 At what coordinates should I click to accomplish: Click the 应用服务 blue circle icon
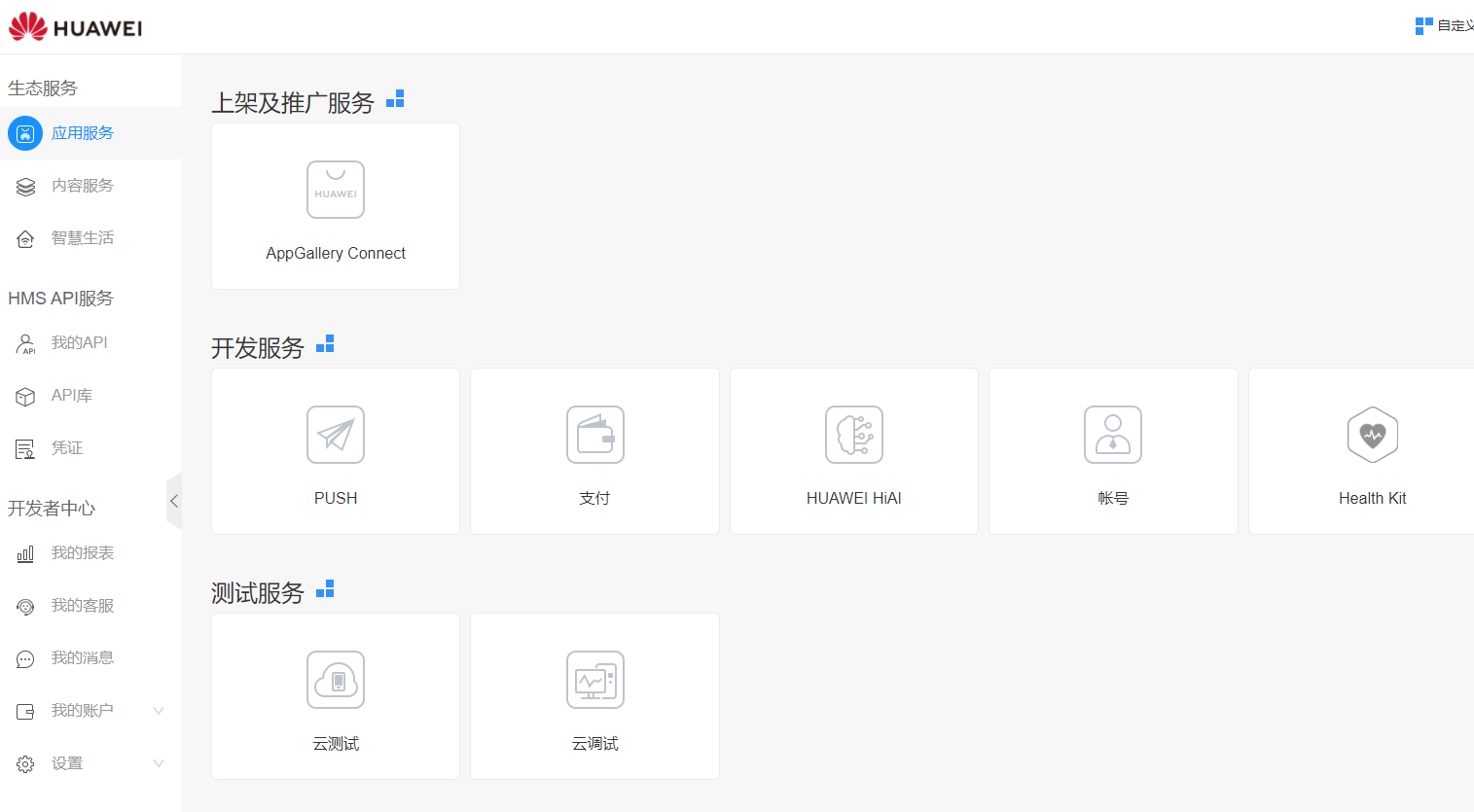click(x=25, y=133)
